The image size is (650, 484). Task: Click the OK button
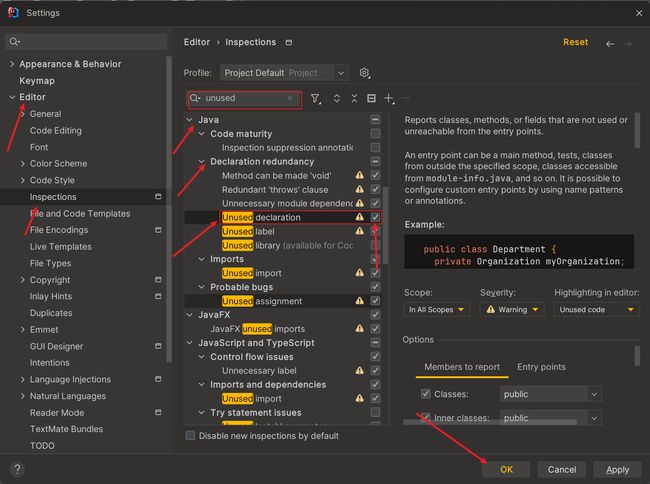(506, 469)
